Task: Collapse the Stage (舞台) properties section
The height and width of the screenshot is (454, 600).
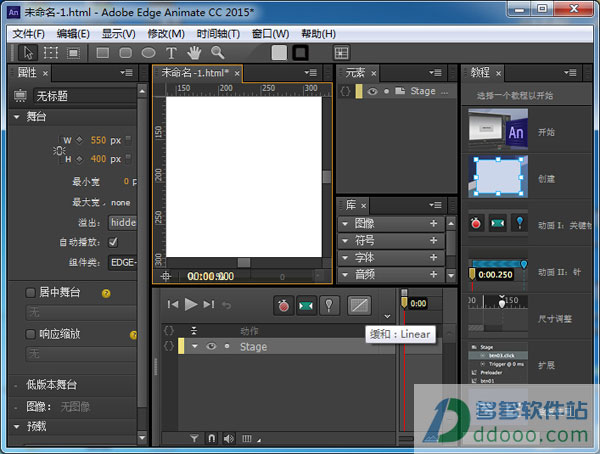Action: [x=16, y=117]
